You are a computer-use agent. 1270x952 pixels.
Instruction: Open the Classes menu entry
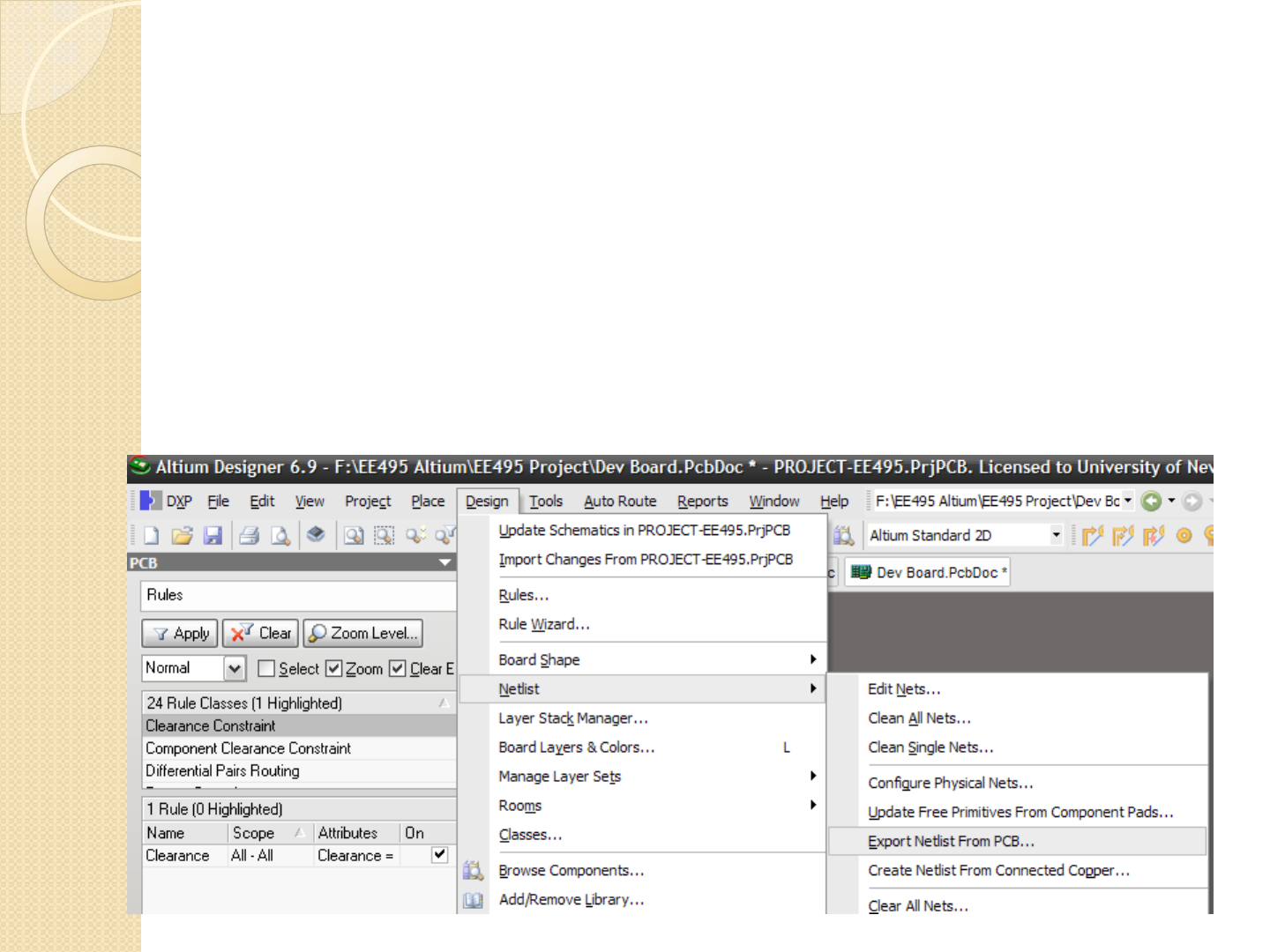click(643, 834)
